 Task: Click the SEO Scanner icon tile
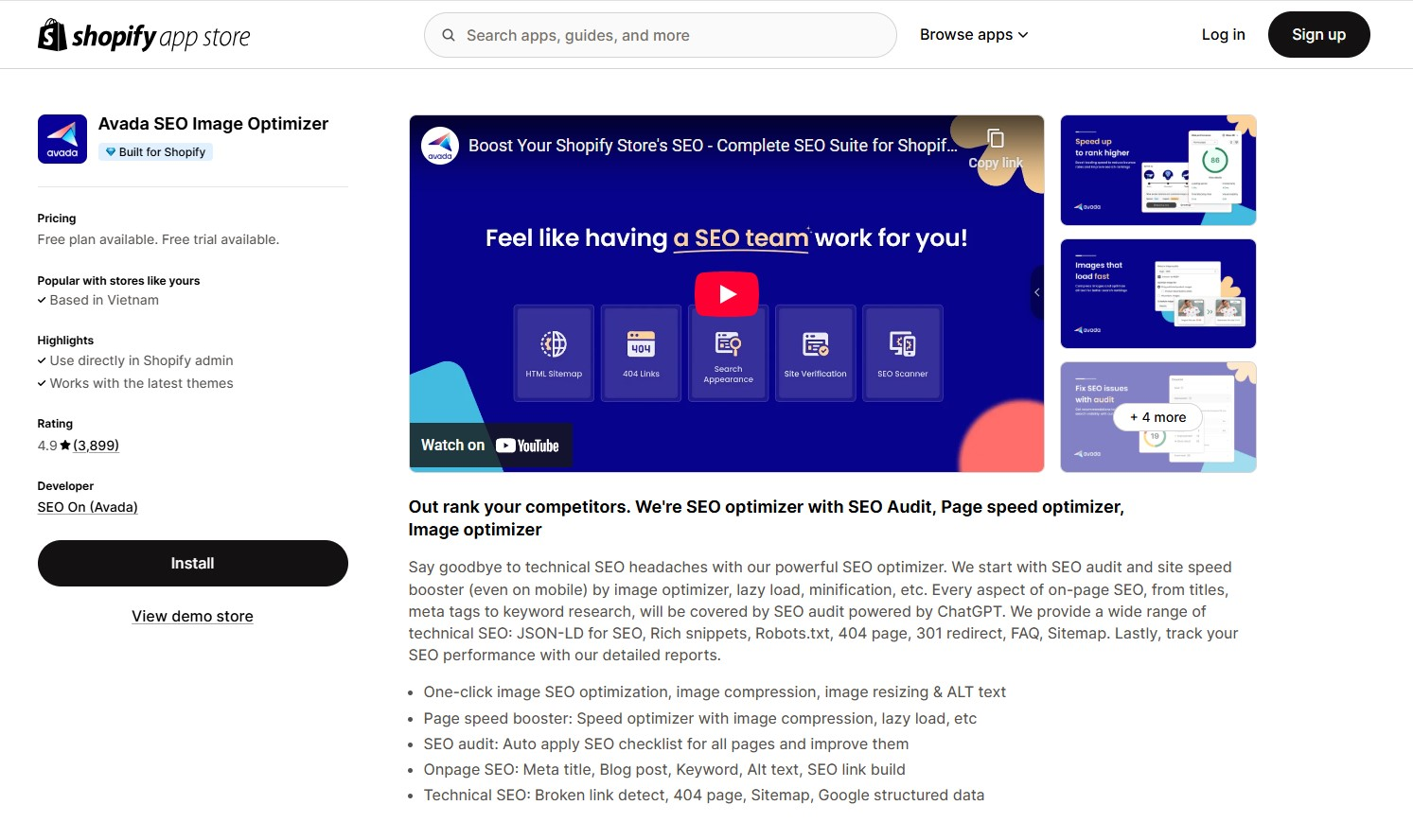click(x=903, y=353)
